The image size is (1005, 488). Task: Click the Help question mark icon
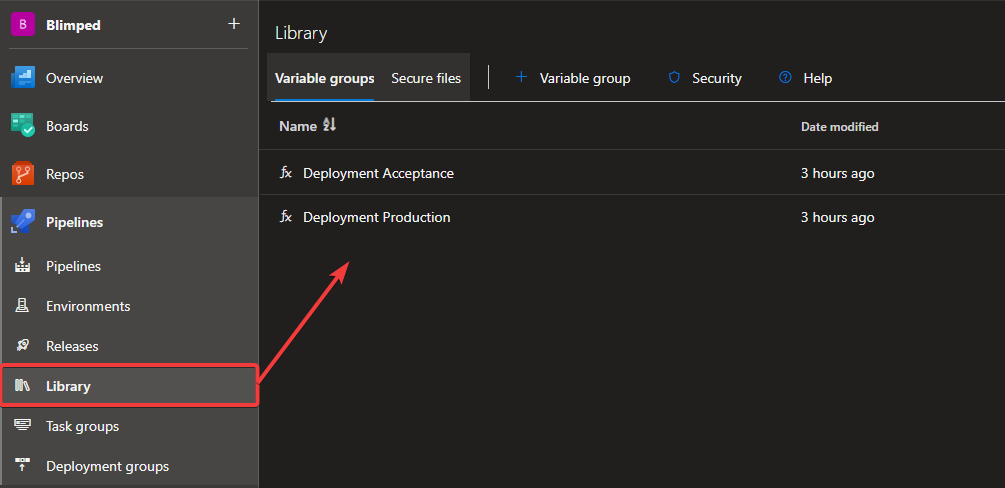(785, 78)
